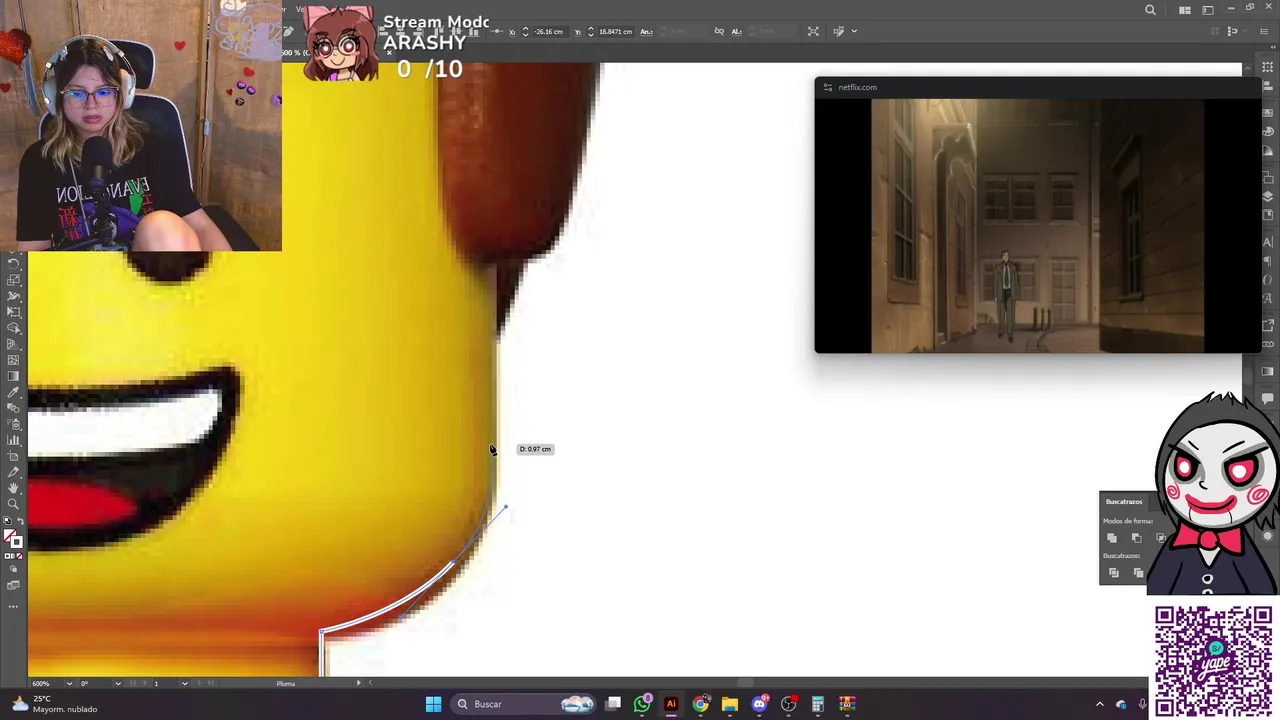The image size is (1280, 720).
Task: Apply second shape mode Minus Front
Action: [x=1136, y=538]
